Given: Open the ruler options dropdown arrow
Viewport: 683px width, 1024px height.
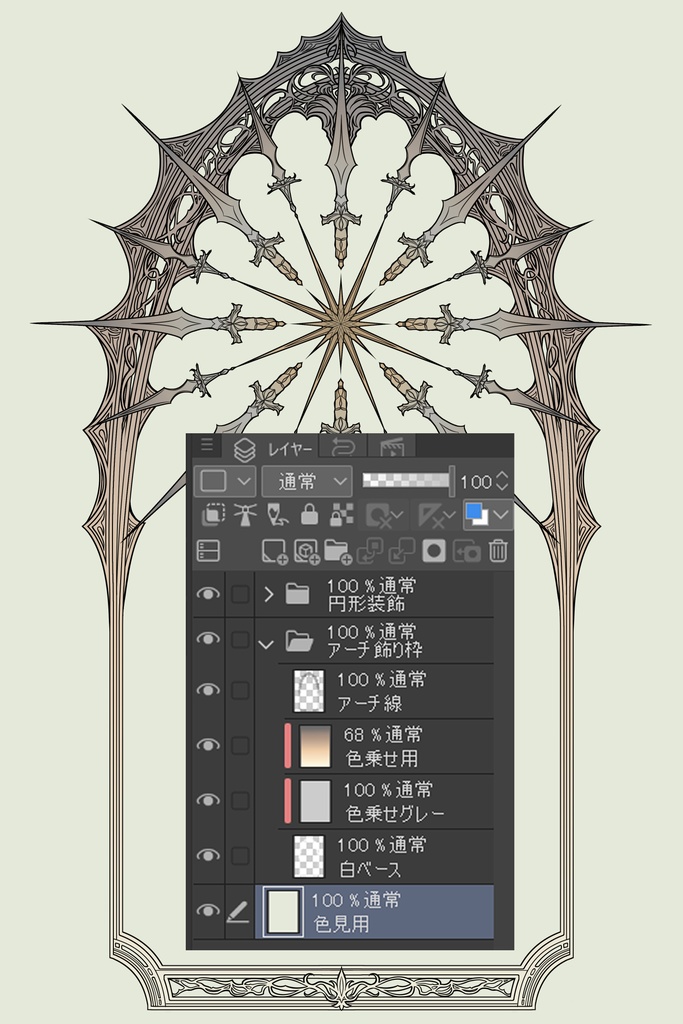Looking at the screenshot, I should pyautogui.click(x=449, y=516).
